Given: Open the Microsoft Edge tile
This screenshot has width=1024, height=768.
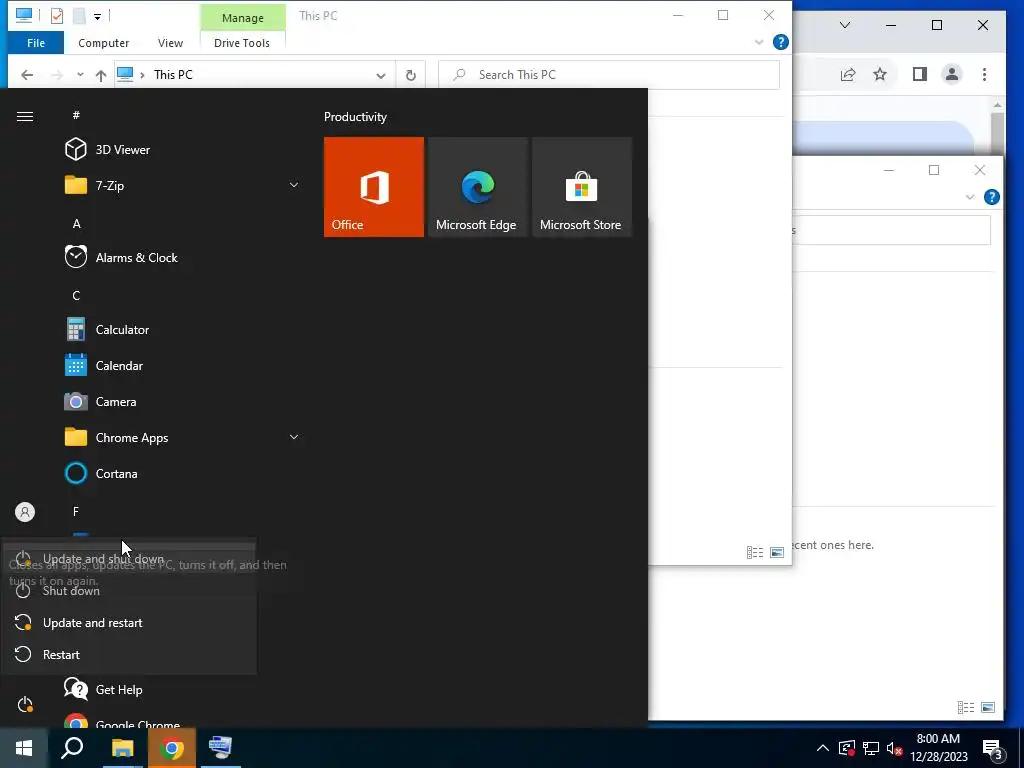Looking at the screenshot, I should point(477,187).
